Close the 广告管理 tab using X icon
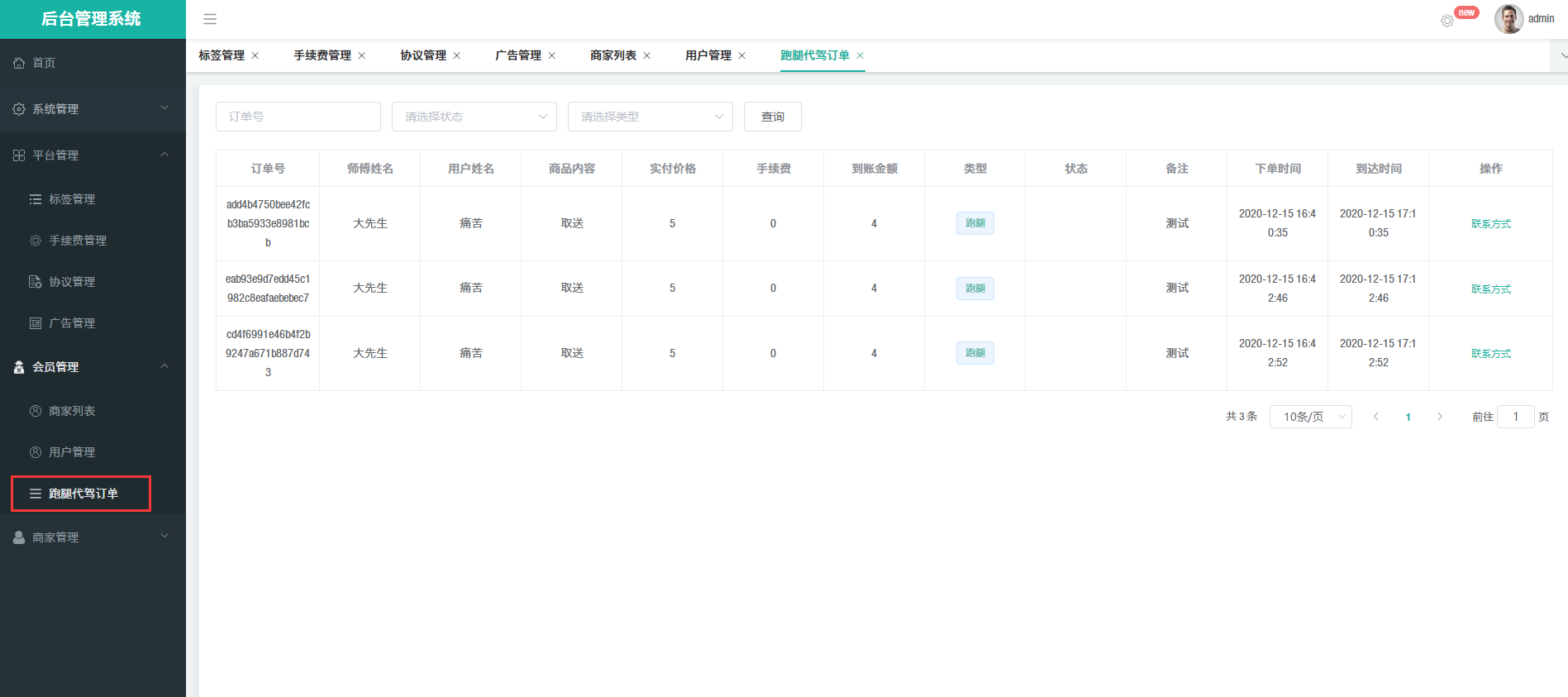The height and width of the screenshot is (697, 1568). pyautogui.click(x=552, y=55)
